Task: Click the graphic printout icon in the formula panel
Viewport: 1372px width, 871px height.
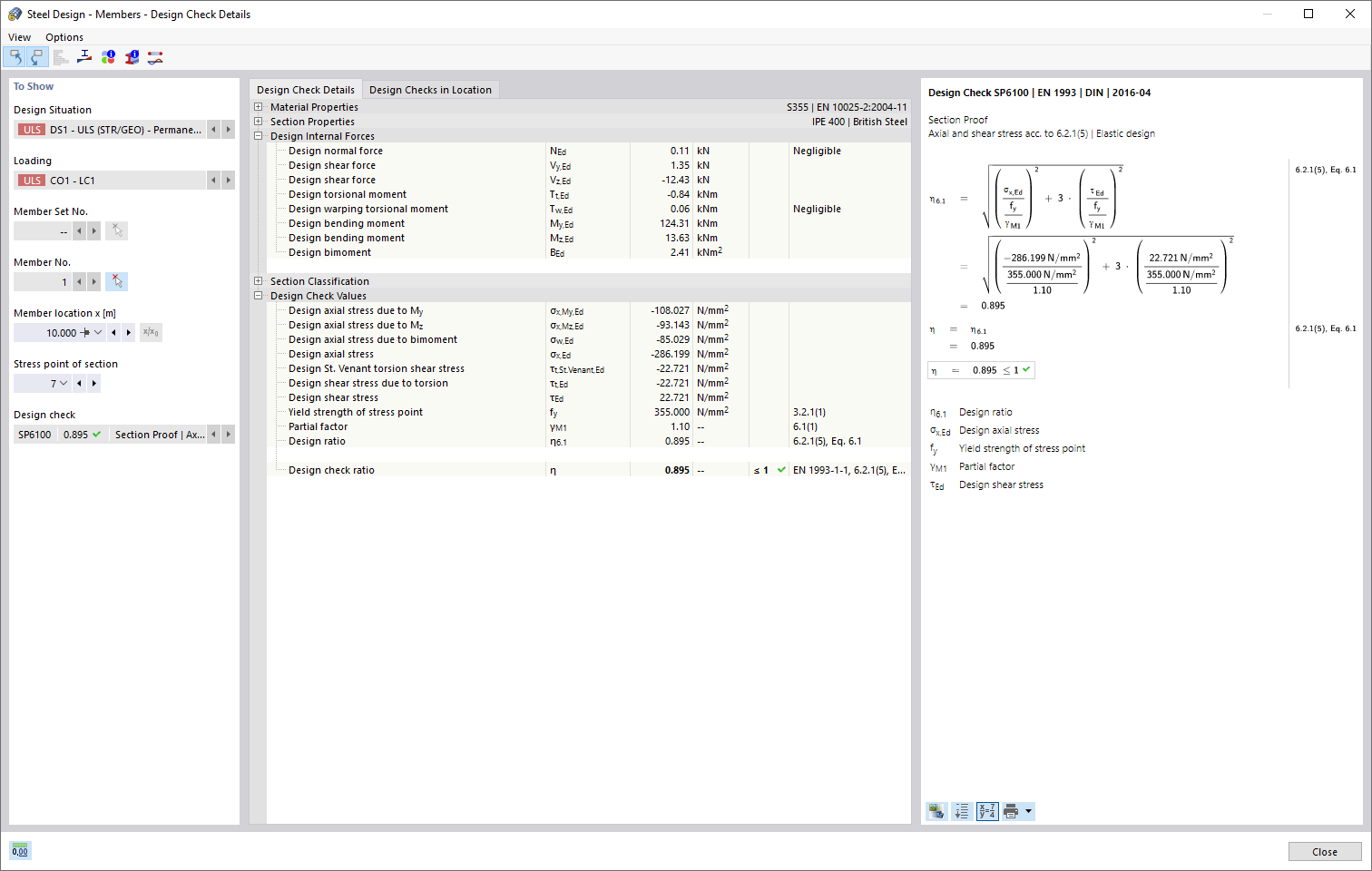Action: (x=936, y=811)
